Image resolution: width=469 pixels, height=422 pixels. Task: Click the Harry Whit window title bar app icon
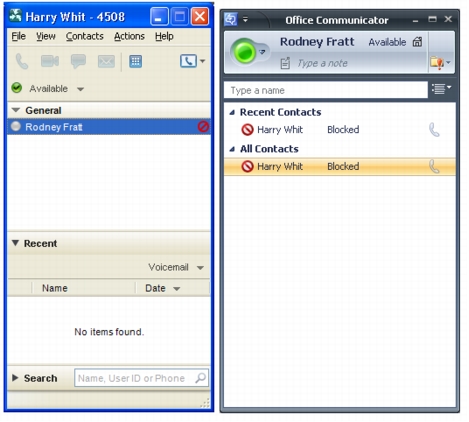(x=15, y=15)
